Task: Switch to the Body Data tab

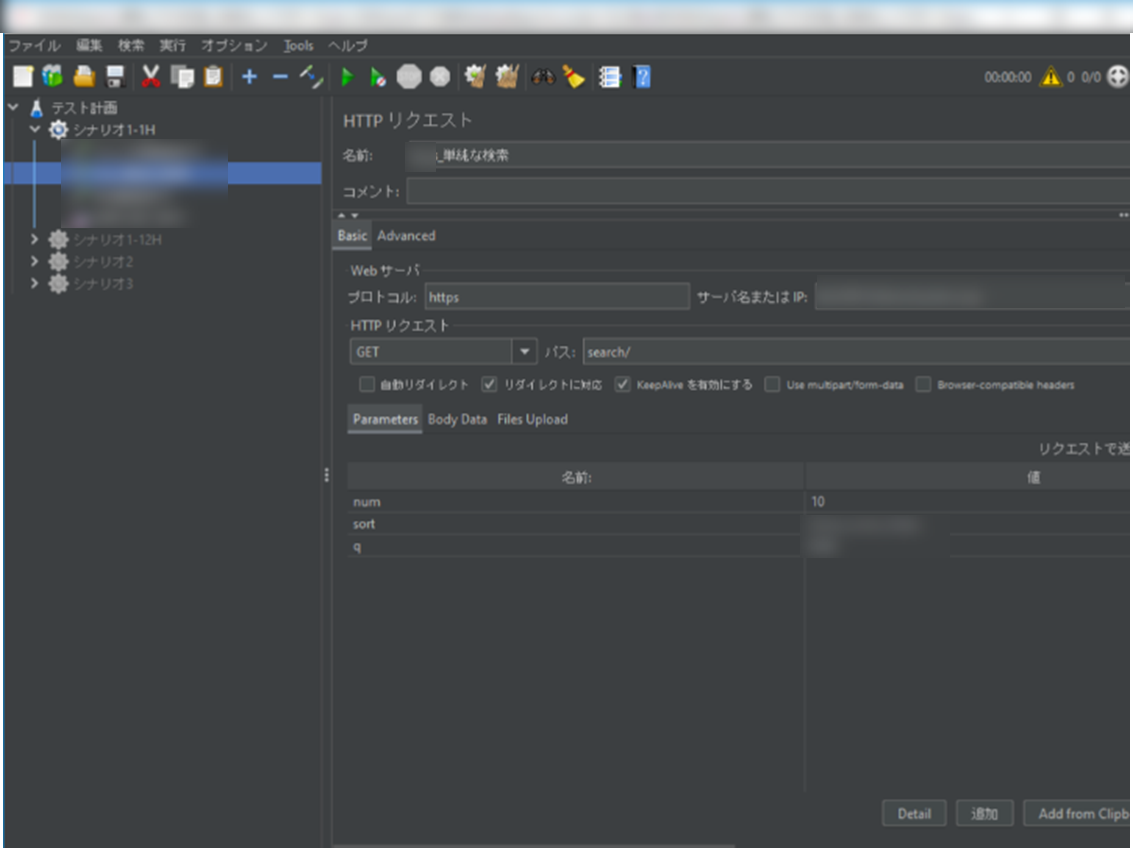Action: point(457,419)
